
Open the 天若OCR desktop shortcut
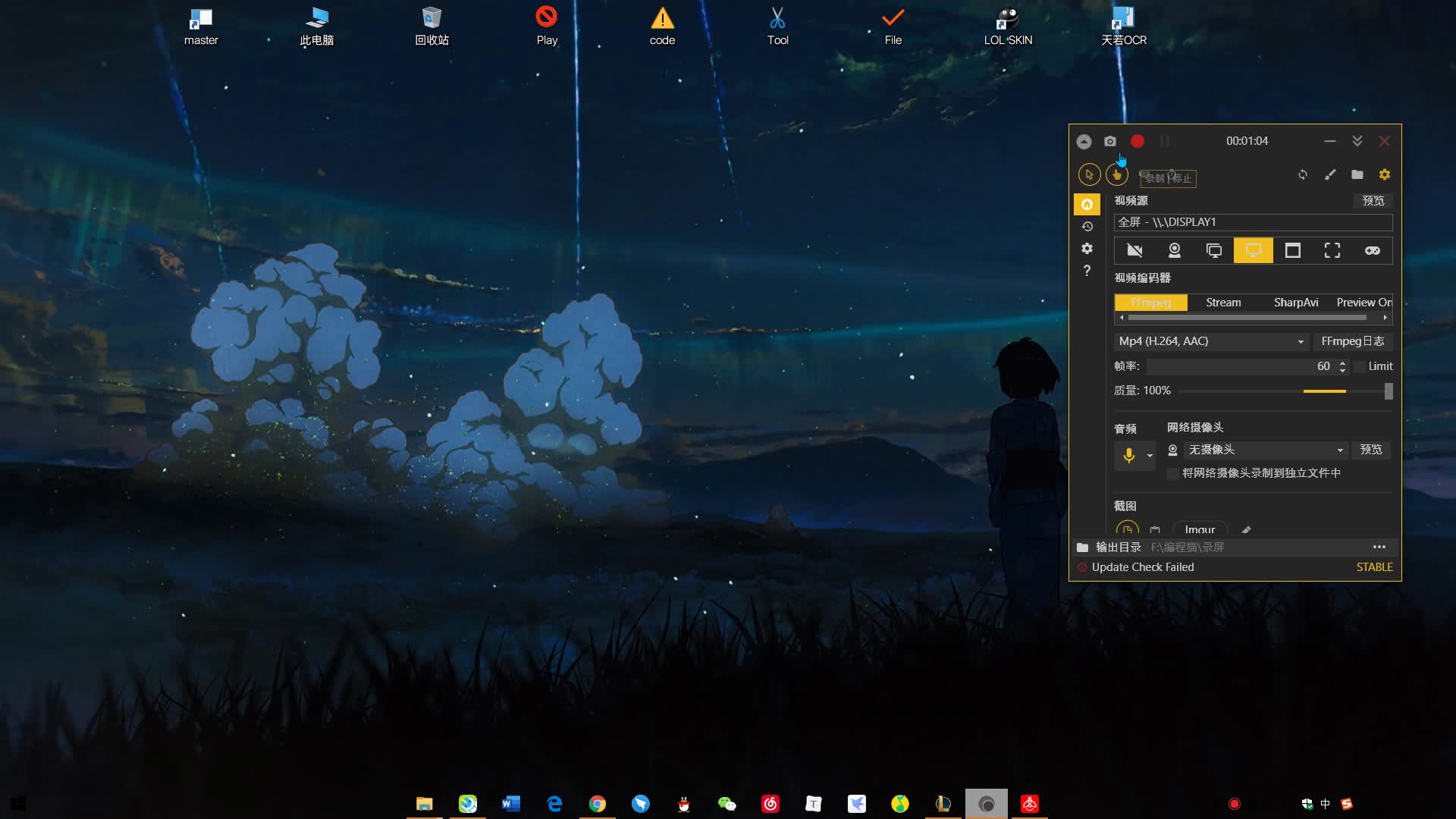point(1124,26)
